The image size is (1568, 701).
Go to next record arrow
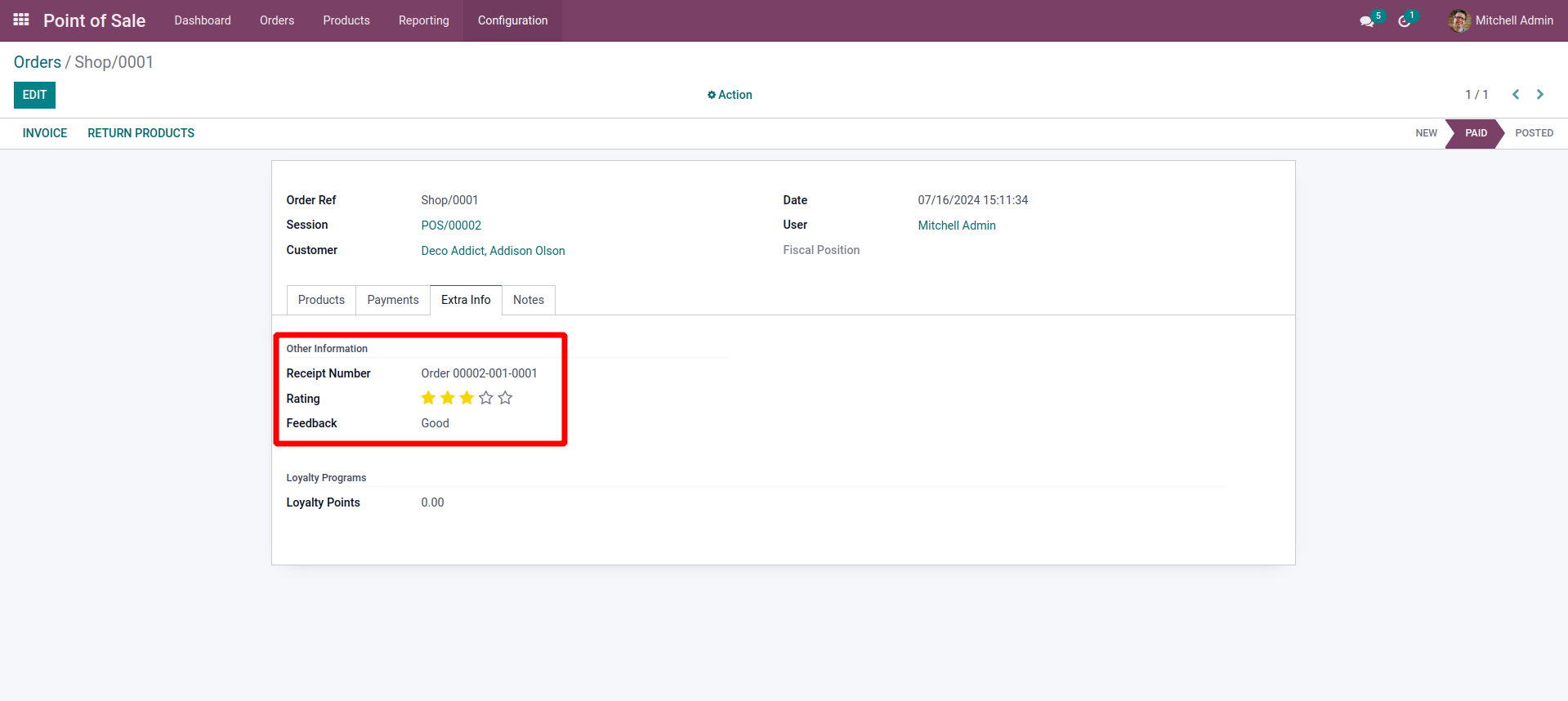pos(1540,95)
